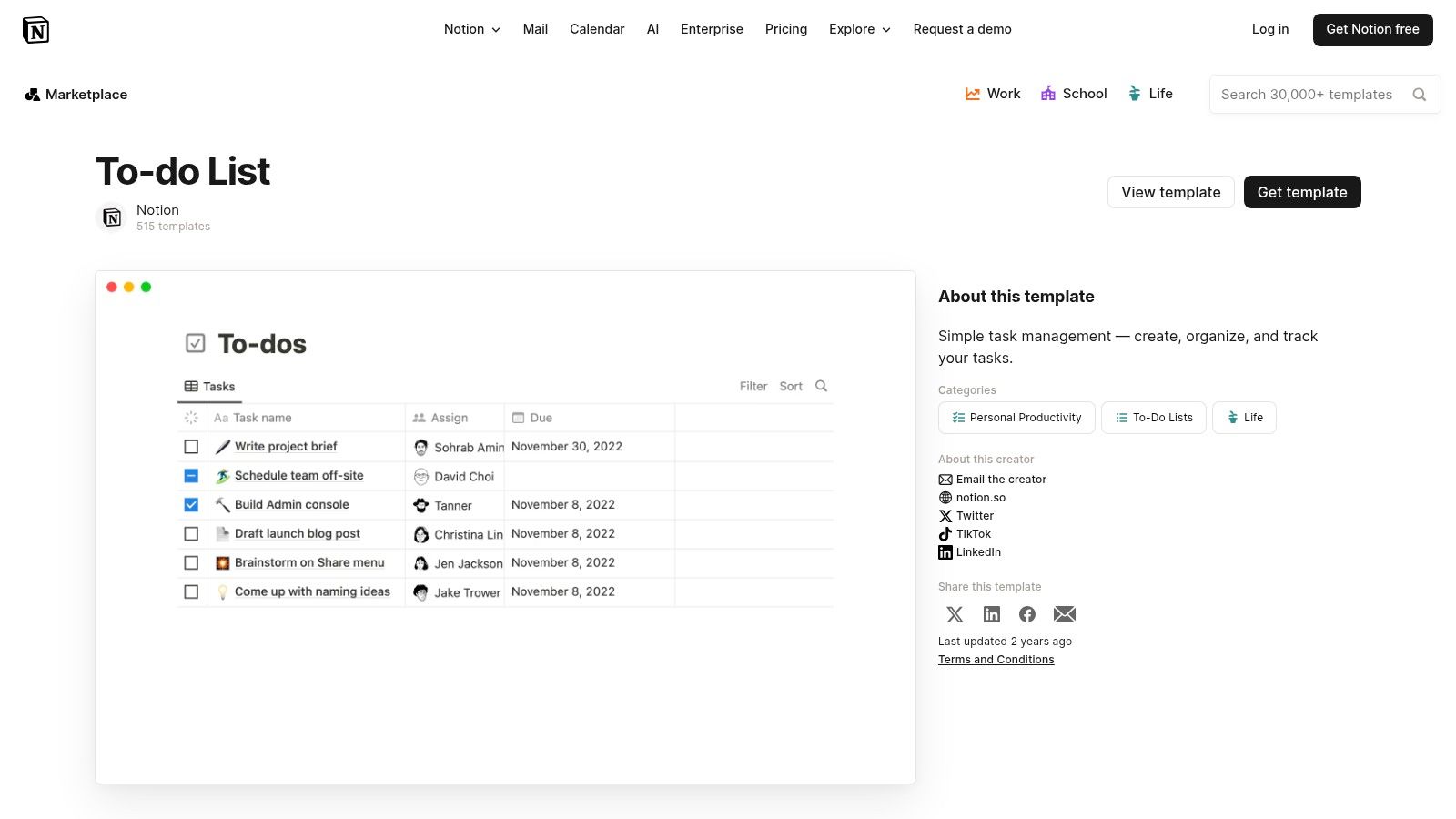
Task: Open the Pricing nav item
Action: tap(786, 29)
